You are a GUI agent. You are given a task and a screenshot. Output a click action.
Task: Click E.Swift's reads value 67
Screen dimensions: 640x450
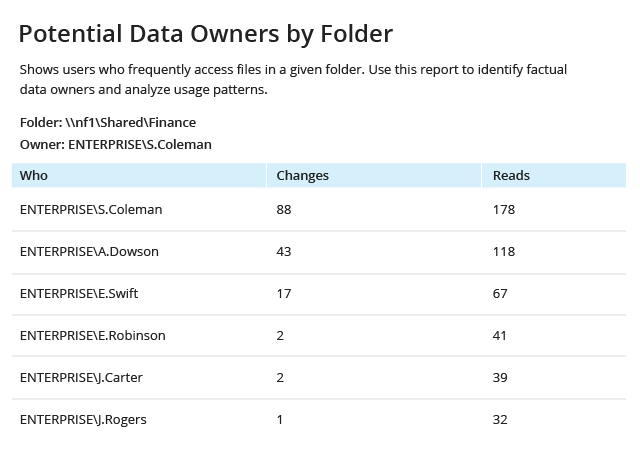click(500, 294)
